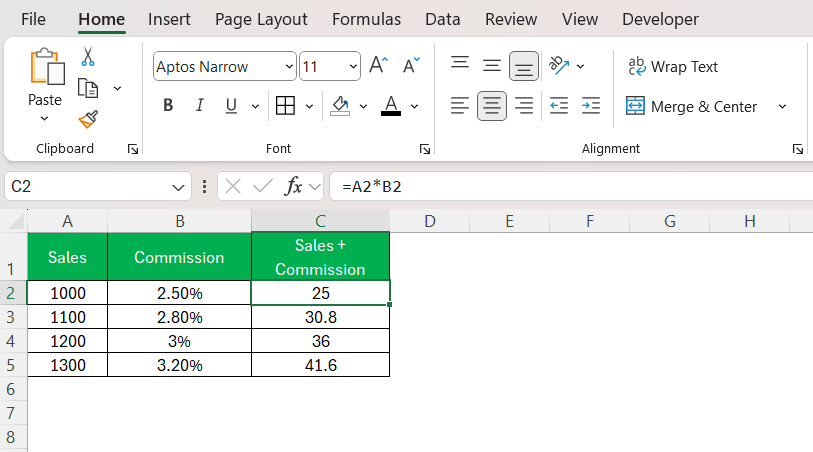Apply borders with the Borders icon
This screenshot has width=813, height=452.
click(x=285, y=106)
